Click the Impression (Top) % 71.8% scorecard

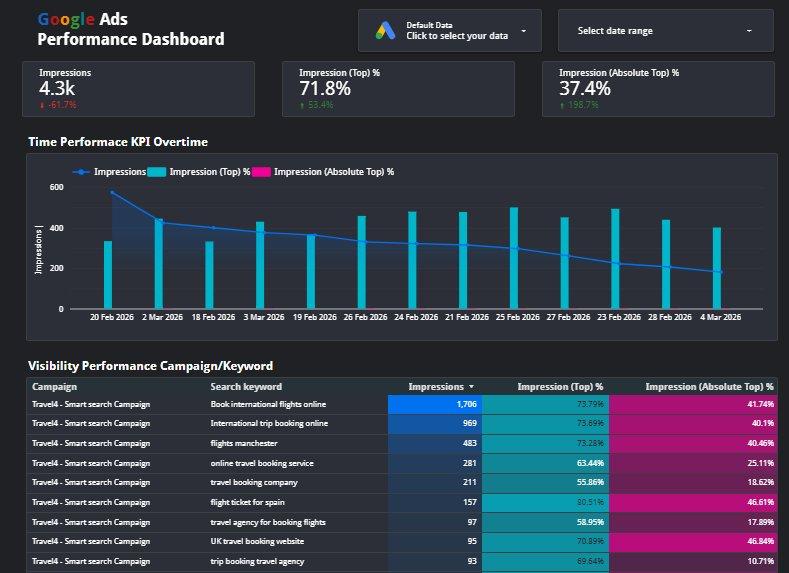pyautogui.click(x=398, y=89)
